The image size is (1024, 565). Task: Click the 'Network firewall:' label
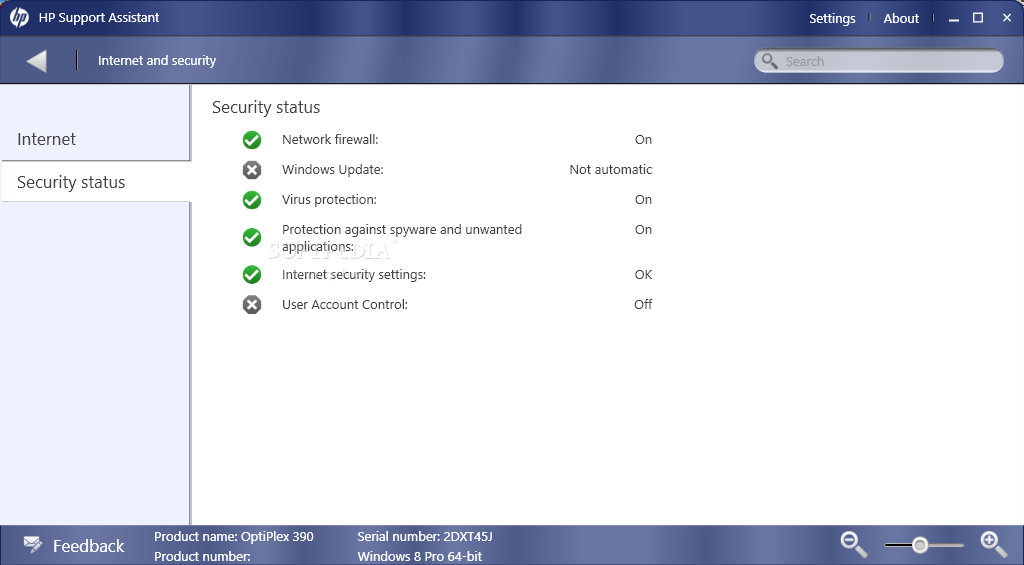point(330,139)
